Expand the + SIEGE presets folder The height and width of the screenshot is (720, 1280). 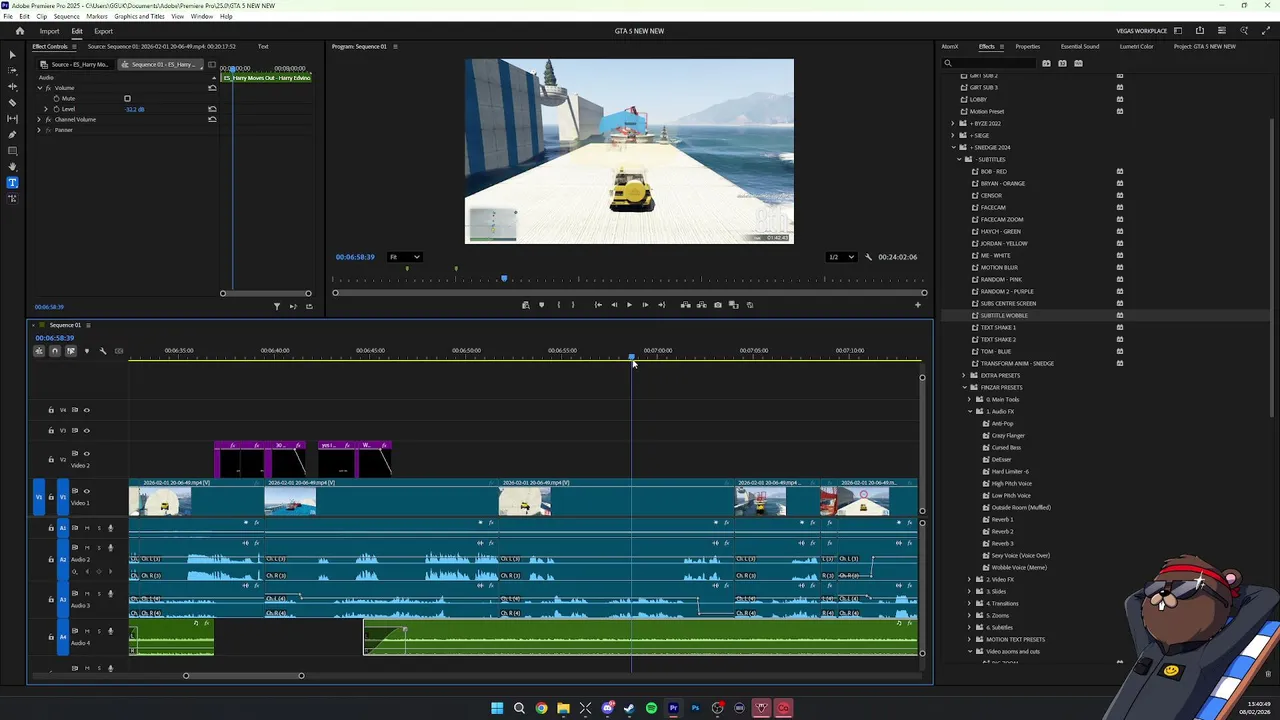pyautogui.click(x=953, y=136)
